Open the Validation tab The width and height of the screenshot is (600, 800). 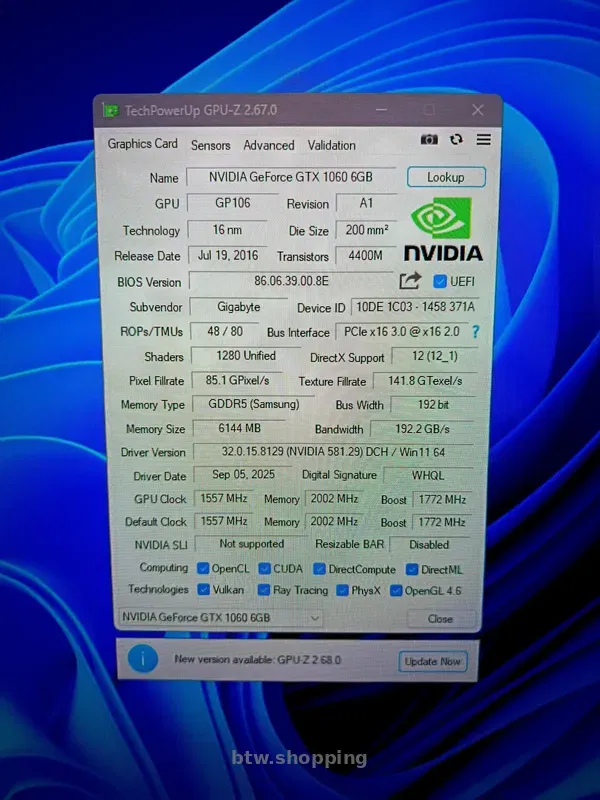point(331,145)
